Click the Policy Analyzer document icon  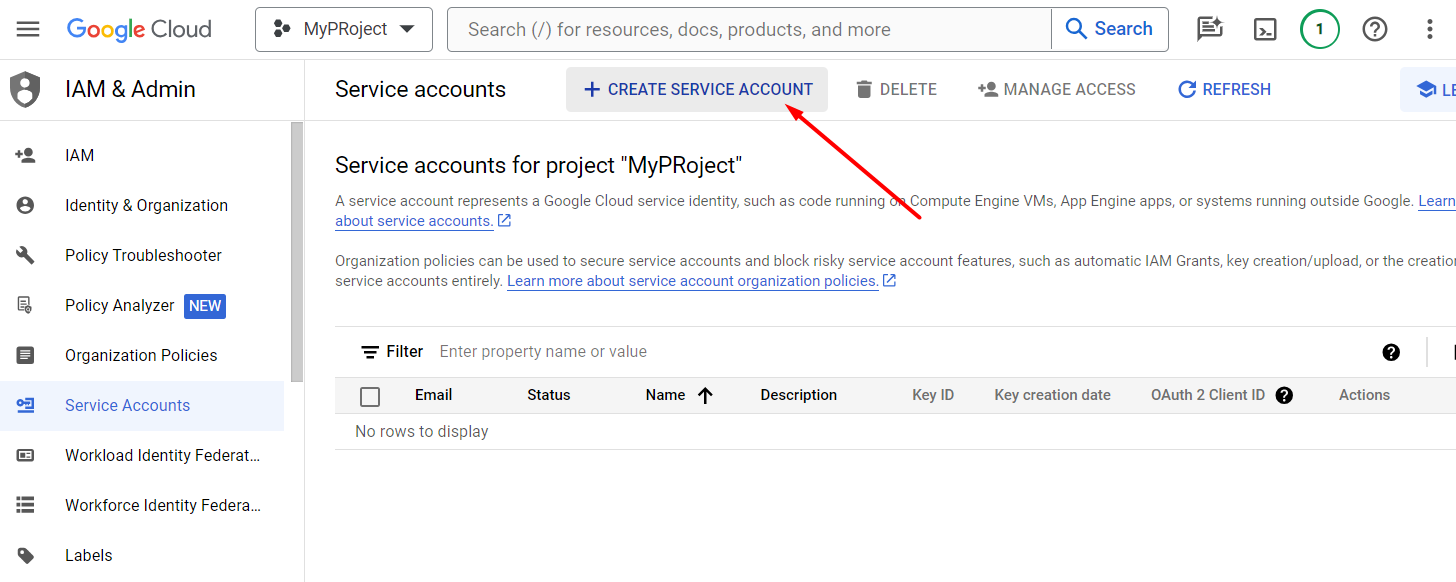[25, 305]
